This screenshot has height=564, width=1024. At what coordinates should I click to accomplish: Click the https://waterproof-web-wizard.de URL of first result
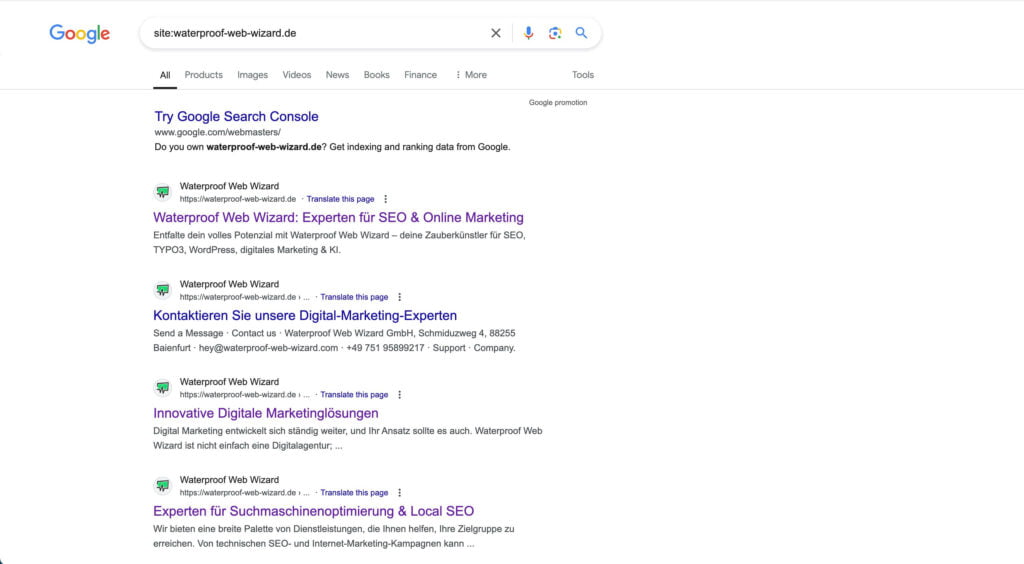pyautogui.click(x=238, y=199)
